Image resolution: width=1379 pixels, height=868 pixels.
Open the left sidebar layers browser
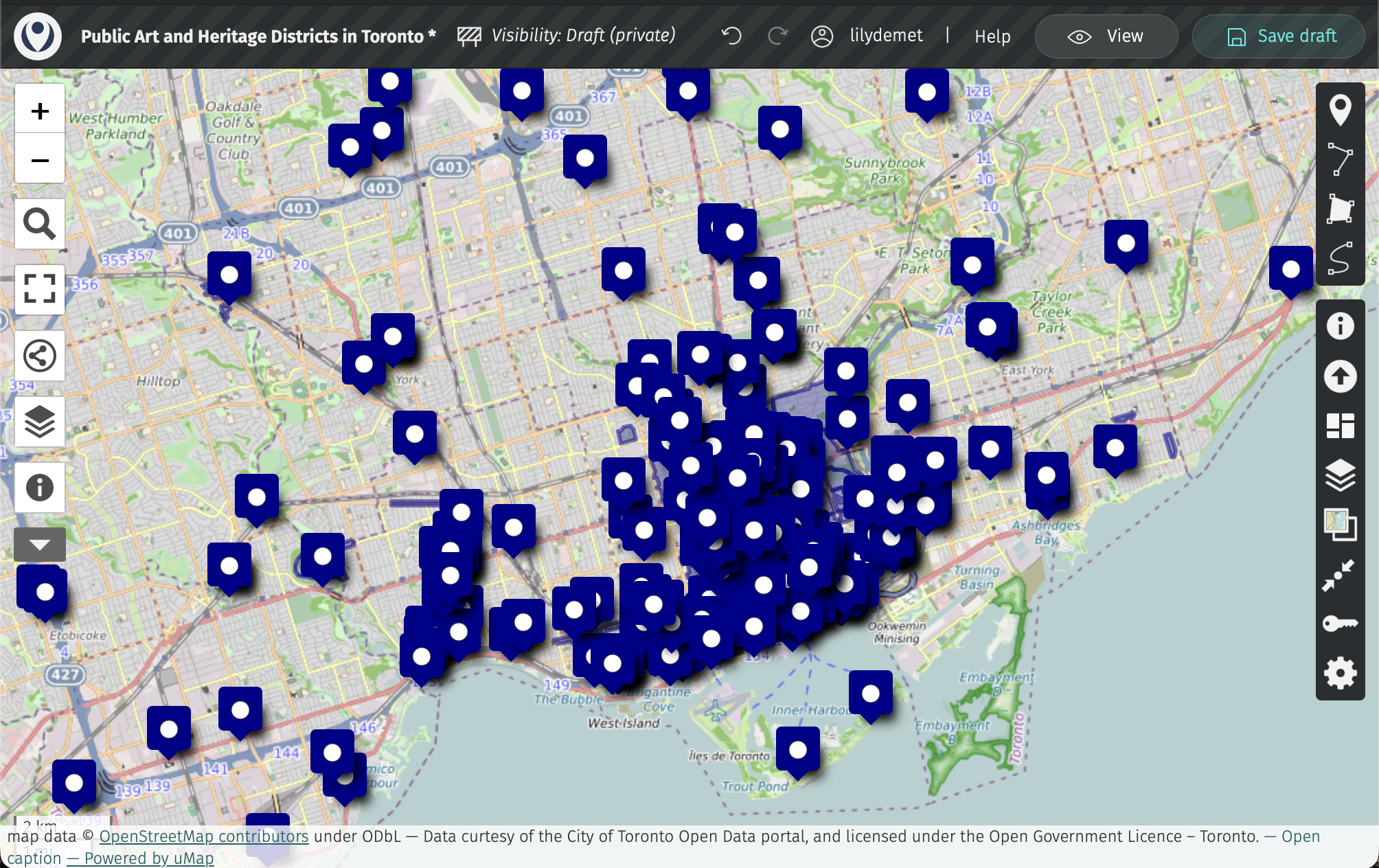(40, 422)
